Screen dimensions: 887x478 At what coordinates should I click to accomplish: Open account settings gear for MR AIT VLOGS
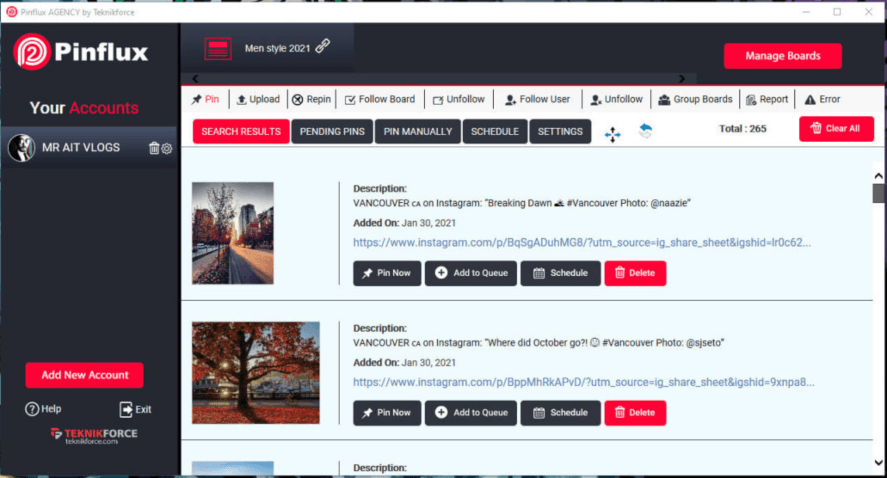point(167,148)
